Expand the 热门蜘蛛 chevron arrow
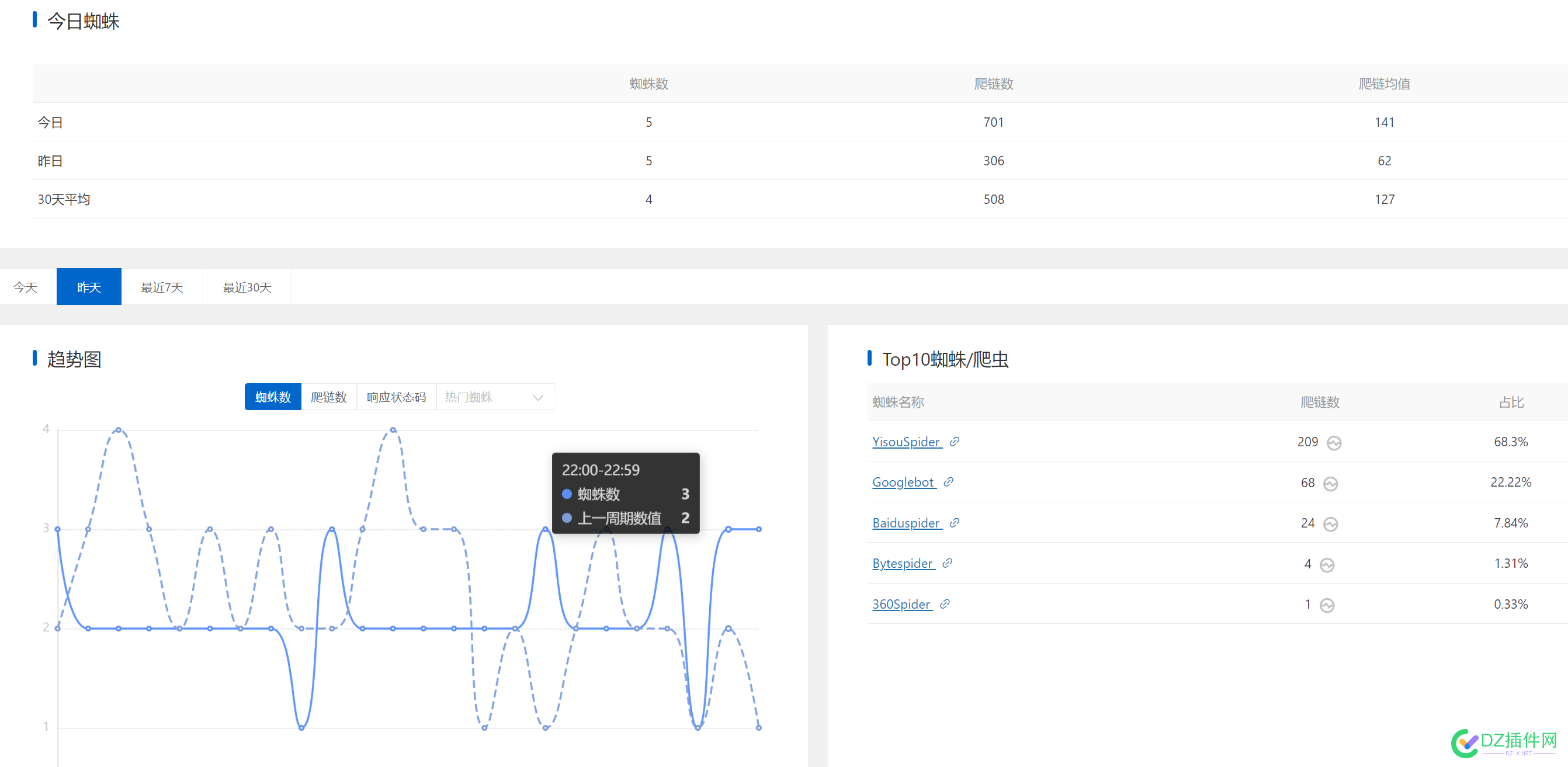Image resolution: width=1568 pixels, height=767 pixels. (538, 397)
